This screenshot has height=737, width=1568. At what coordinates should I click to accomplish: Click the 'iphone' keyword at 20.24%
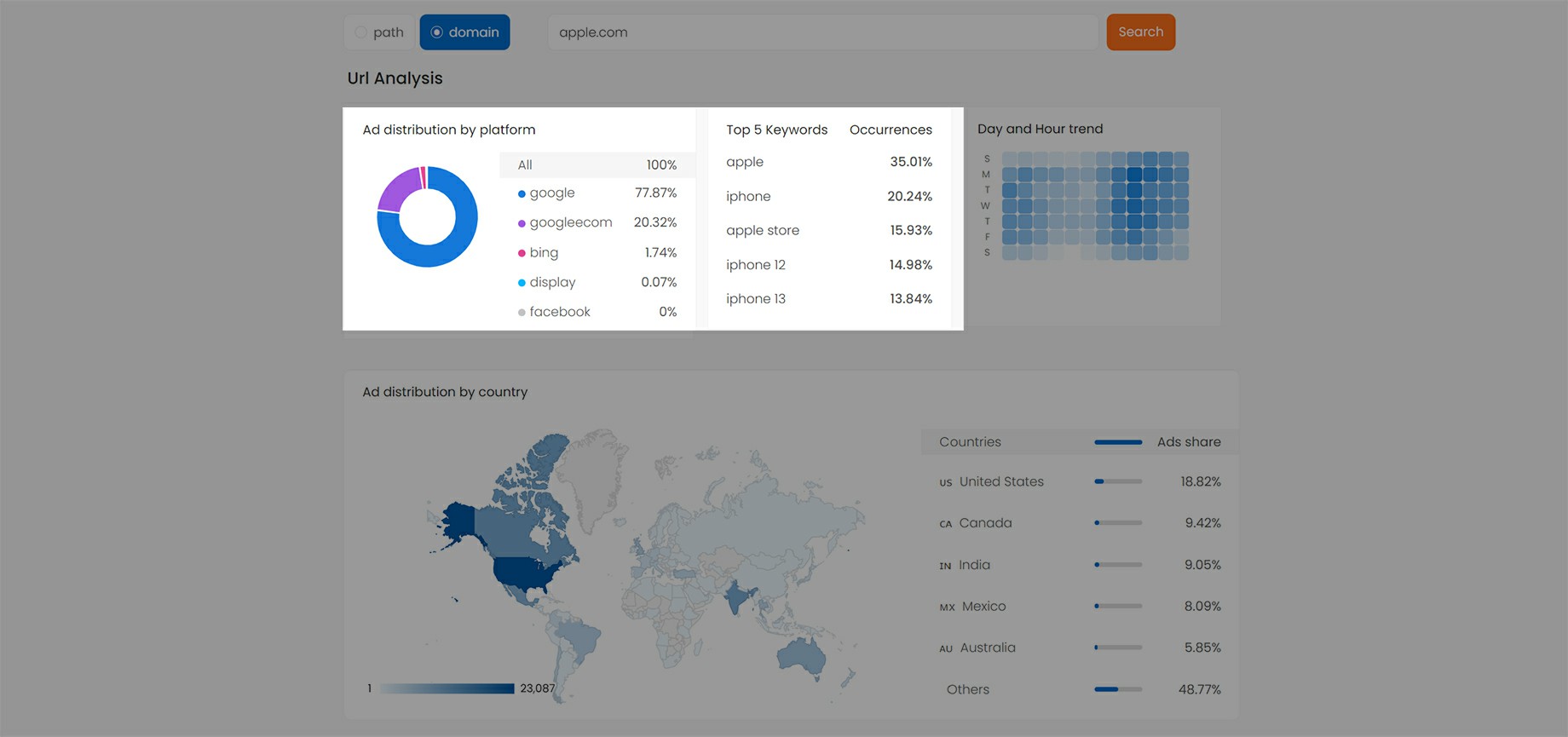pyautogui.click(x=748, y=196)
